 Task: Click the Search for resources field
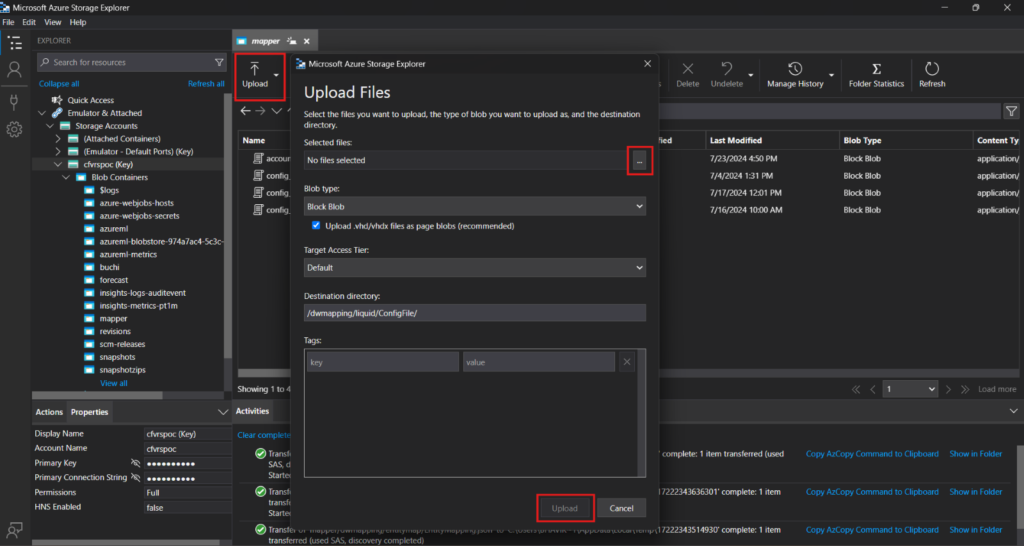[x=131, y=62]
